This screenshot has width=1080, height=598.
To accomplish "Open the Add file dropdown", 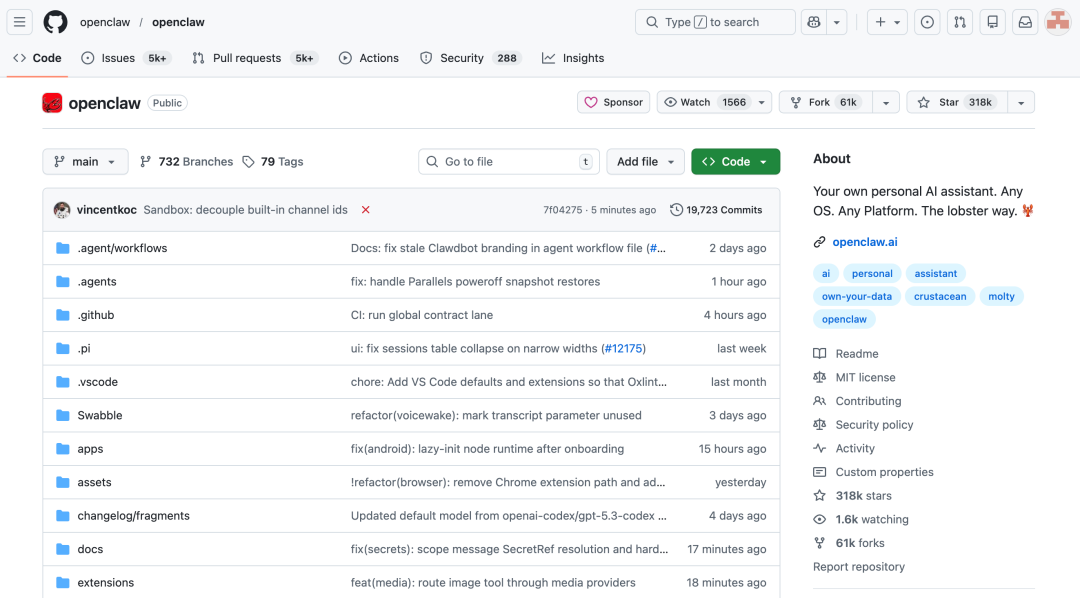I will 645,161.
